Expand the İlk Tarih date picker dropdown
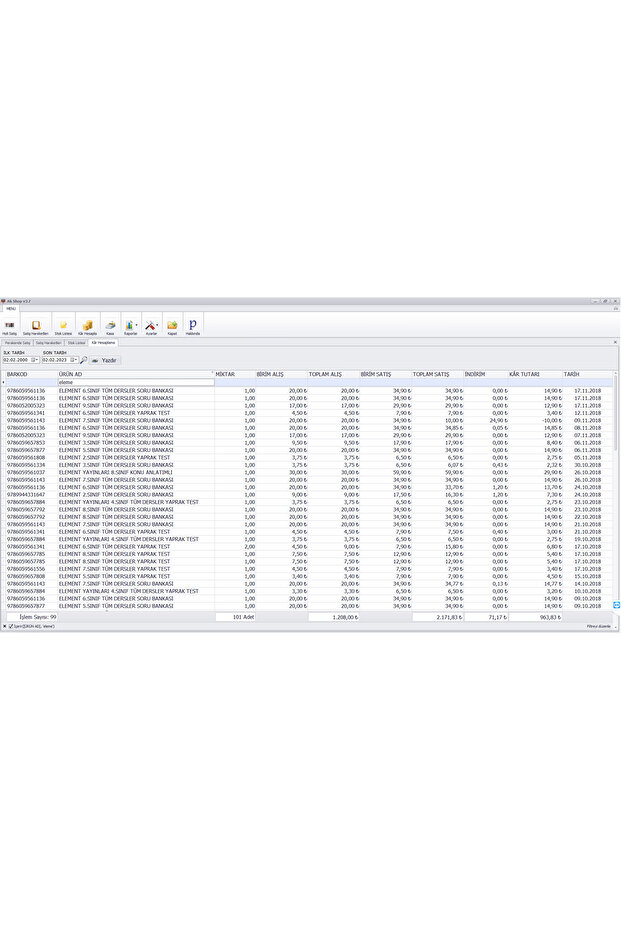The width and height of the screenshot is (621, 931). point(35,360)
